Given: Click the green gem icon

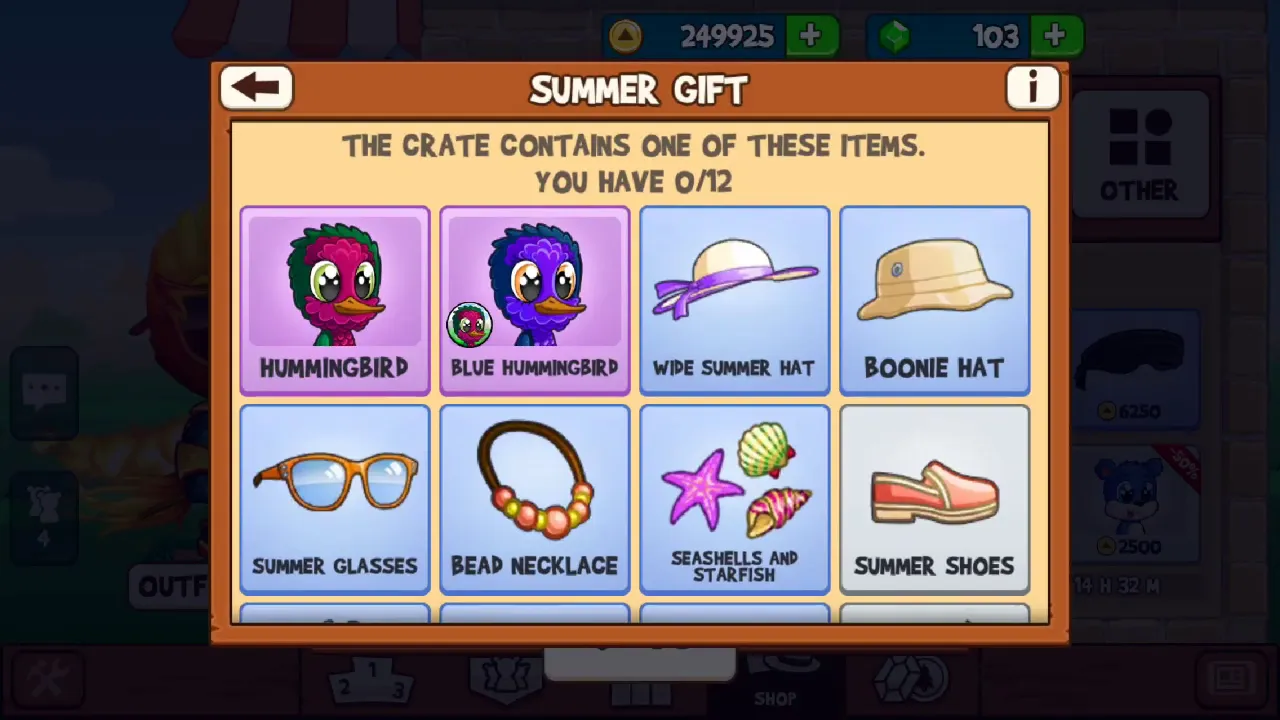Looking at the screenshot, I should 893,37.
